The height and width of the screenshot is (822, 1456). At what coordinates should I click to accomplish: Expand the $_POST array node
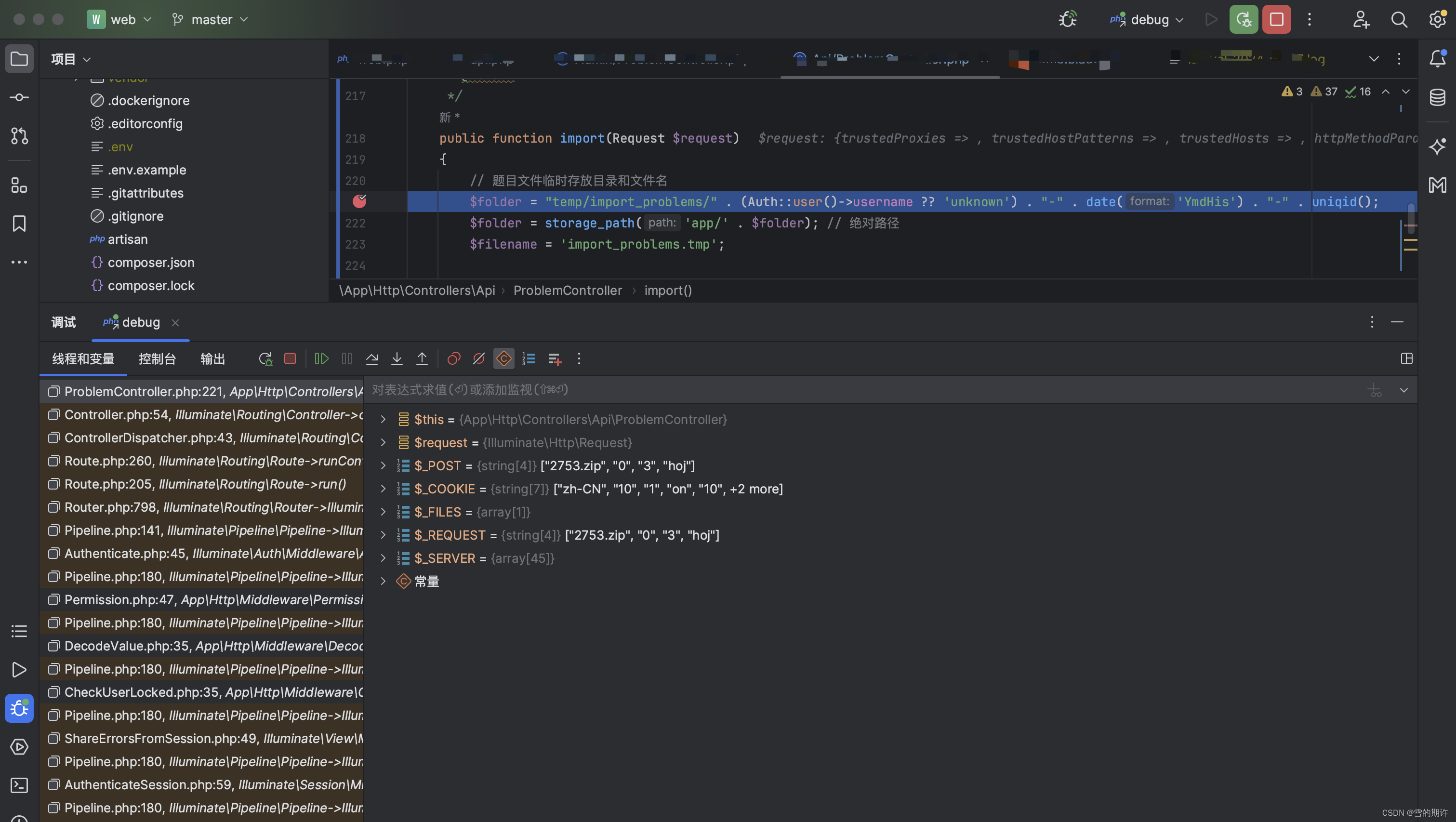coord(383,465)
